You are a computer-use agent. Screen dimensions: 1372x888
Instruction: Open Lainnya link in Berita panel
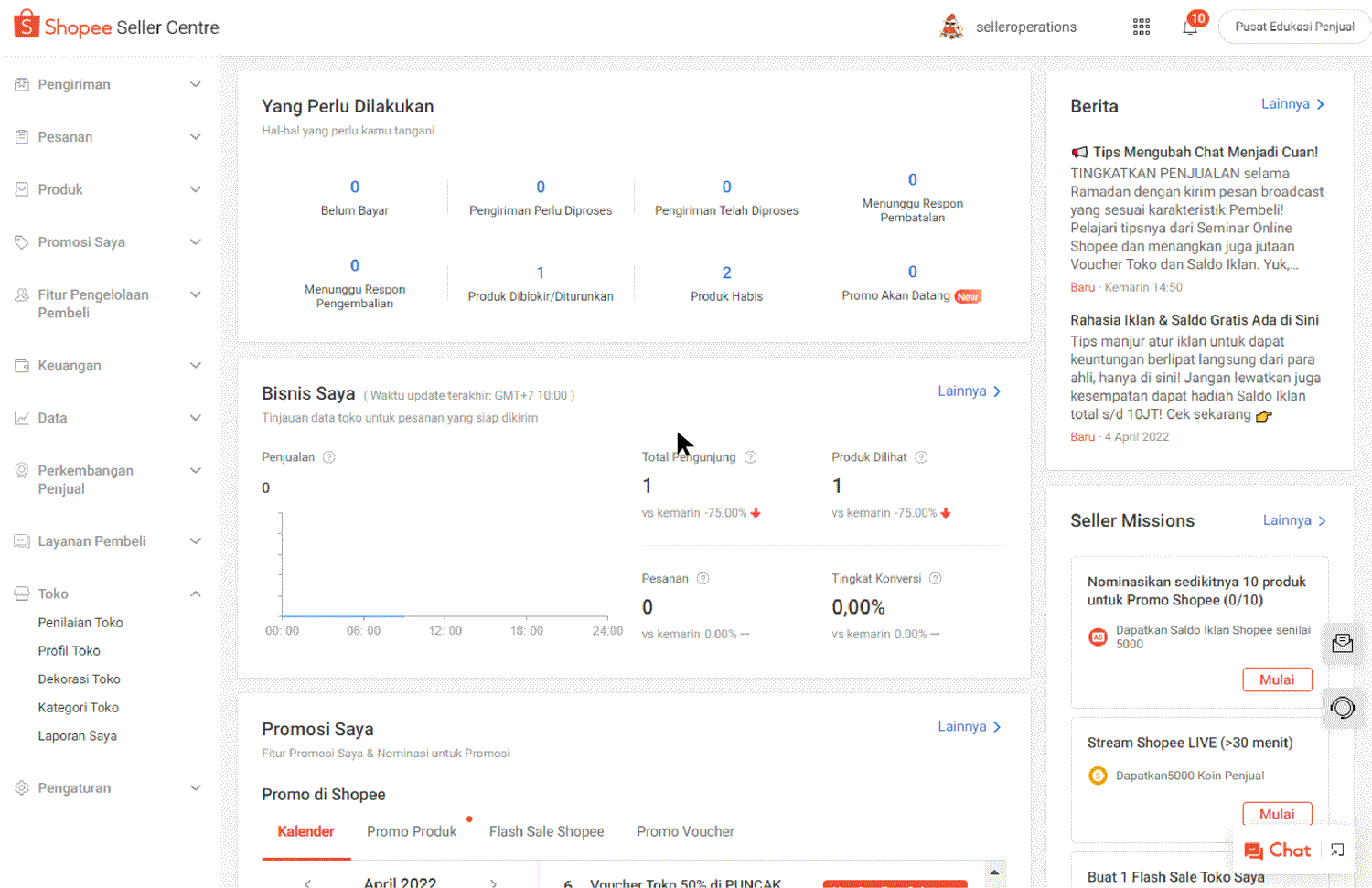(1292, 104)
